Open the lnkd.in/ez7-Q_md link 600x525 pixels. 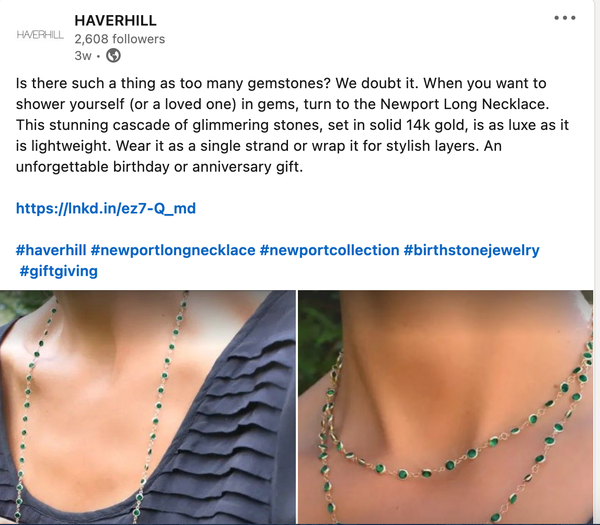[106, 209]
